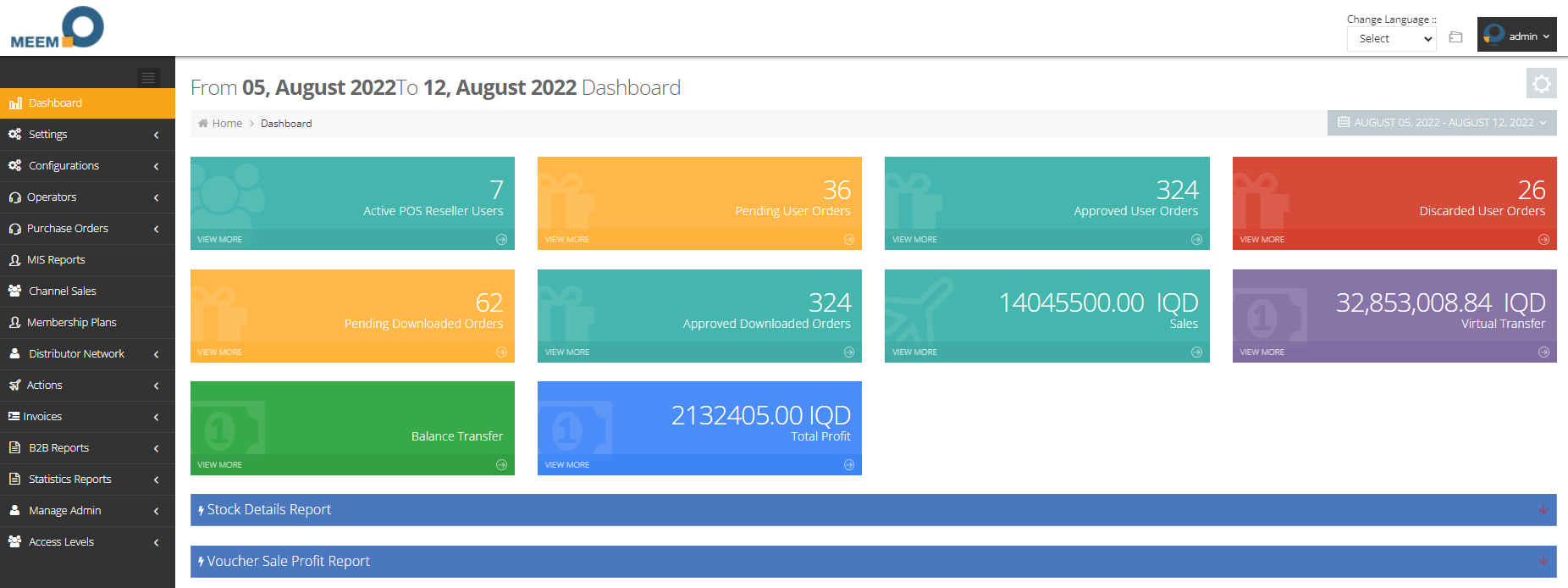
Task: Click arrow icon on Virtual Transfer card
Action: point(1543,352)
